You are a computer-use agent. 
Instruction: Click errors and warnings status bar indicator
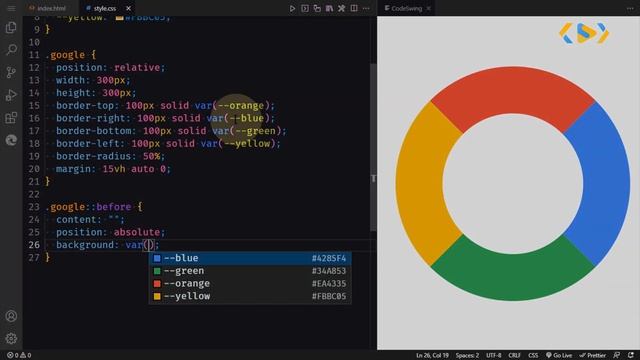coord(19,355)
